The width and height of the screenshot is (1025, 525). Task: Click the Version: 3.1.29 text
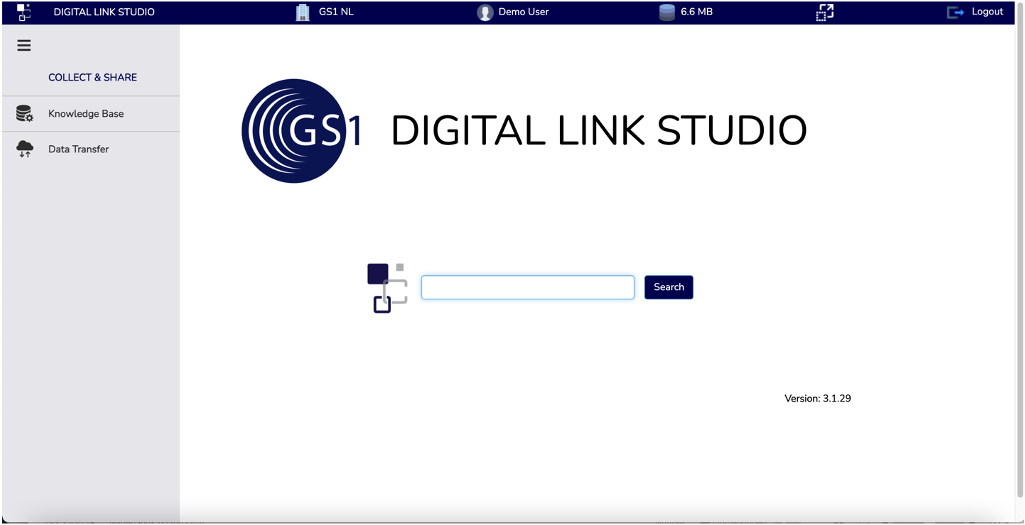tap(818, 398)
